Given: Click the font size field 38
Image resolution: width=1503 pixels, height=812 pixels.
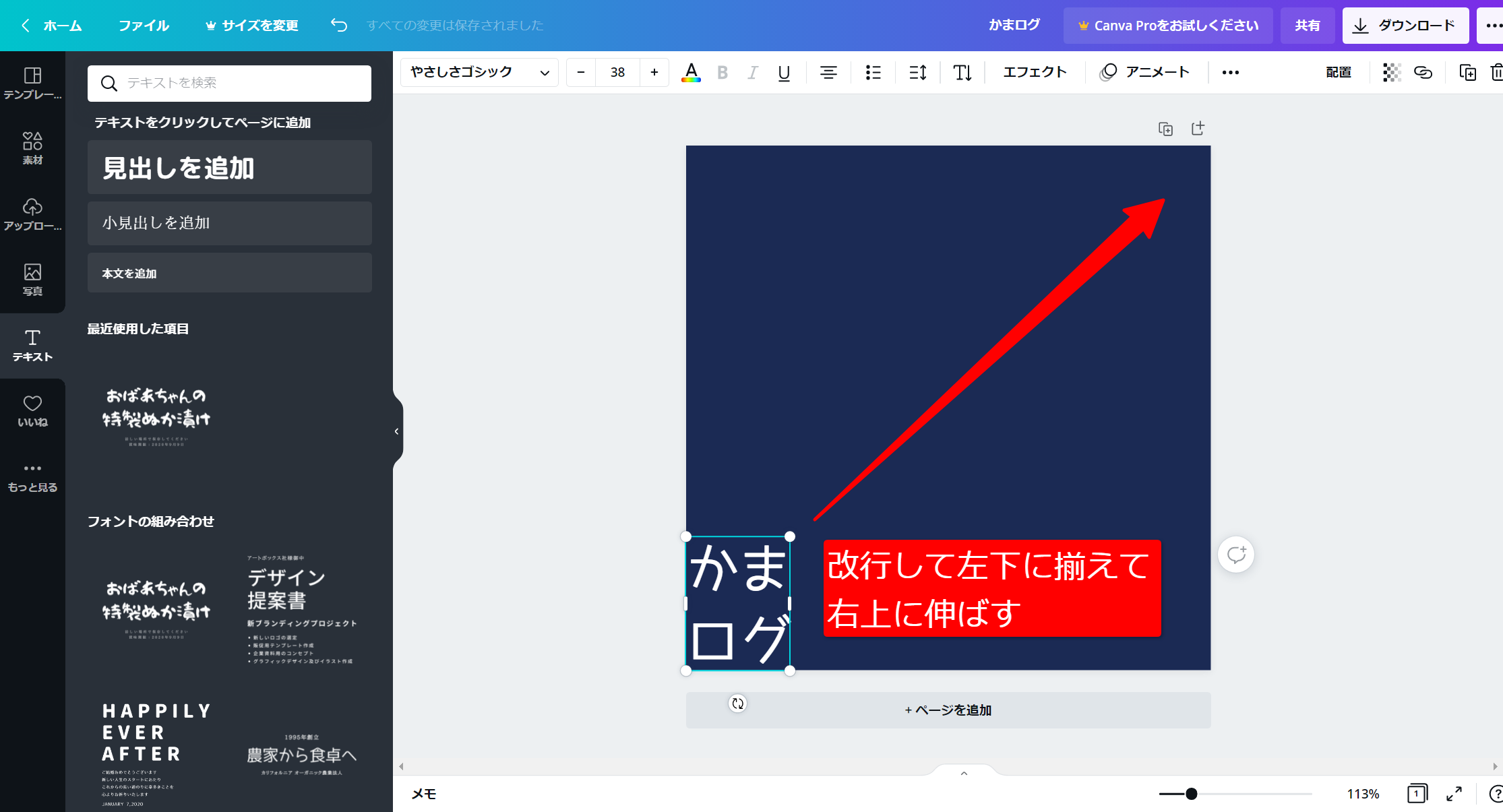Looking at the screenshot, I should [x=617, y=72].
